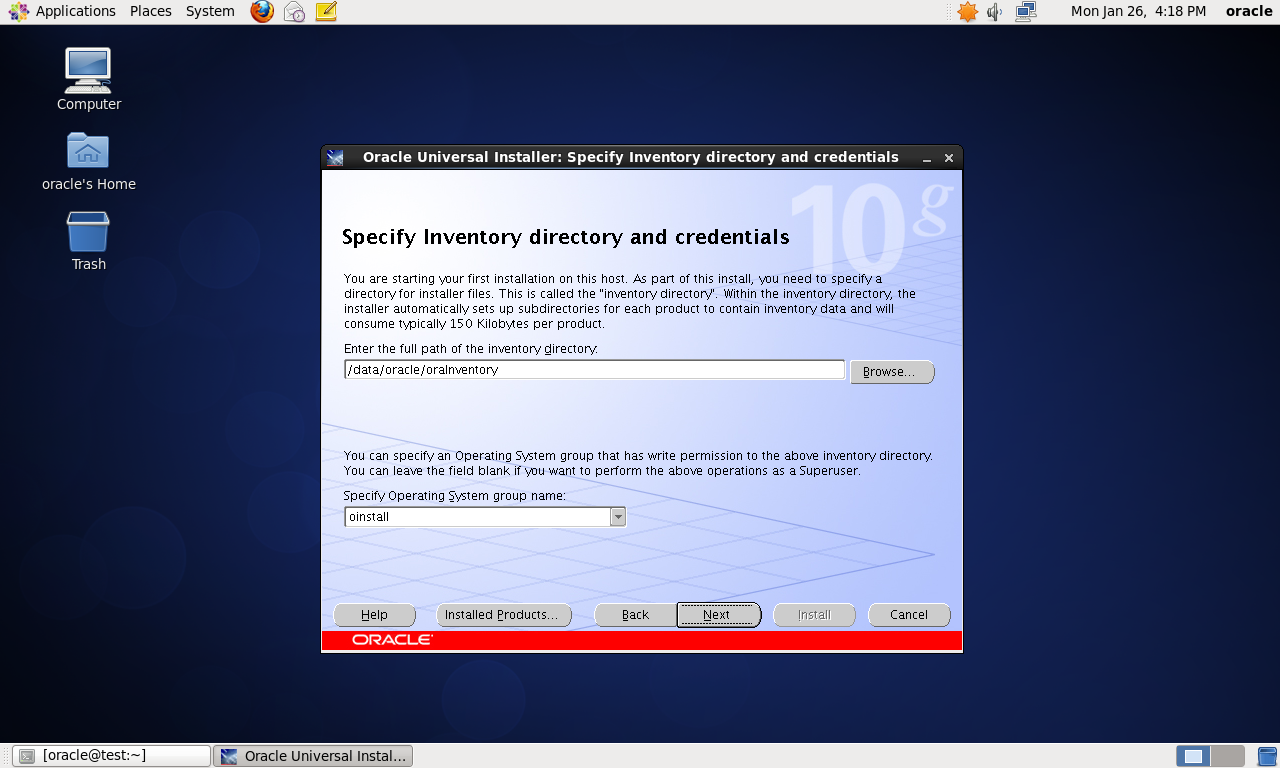Browse for inventory directory
Image resolution: width=1280 pixels, height=768 pixels.
892,372
